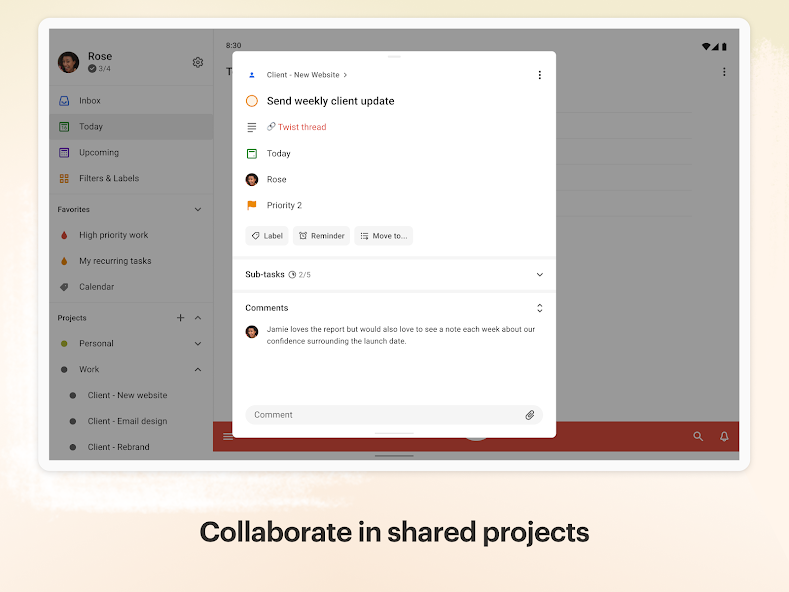Open search in bottom bar
Viewport: 789px width, 592px height.
click(x=698, y=436)
